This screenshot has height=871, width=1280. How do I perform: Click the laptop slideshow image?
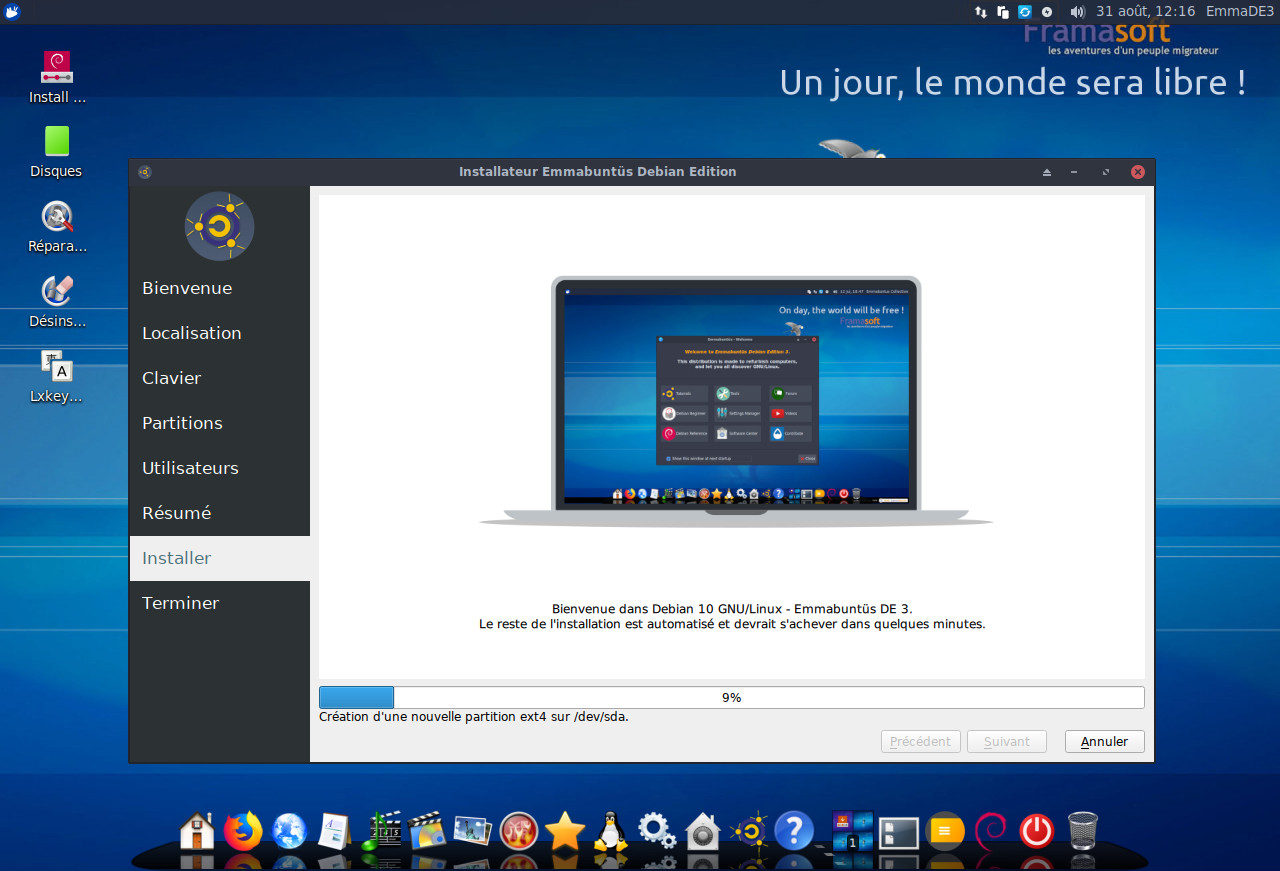click(736, 402)
